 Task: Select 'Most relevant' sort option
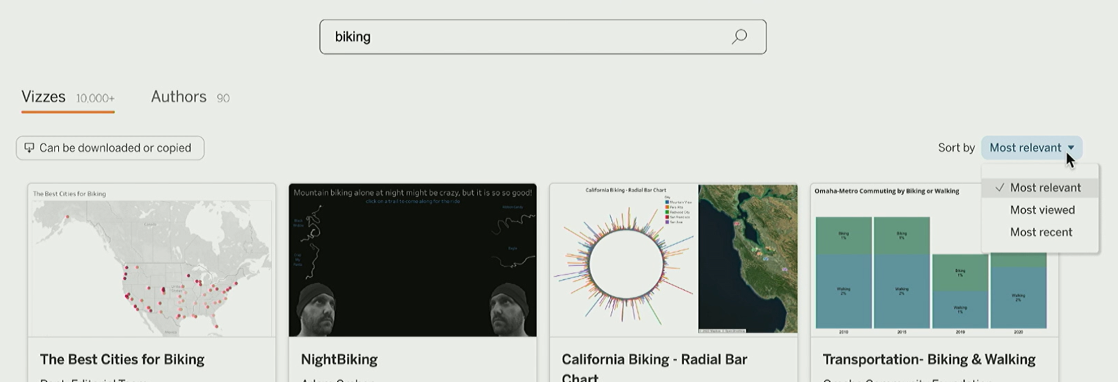[x=1040, y=187]
